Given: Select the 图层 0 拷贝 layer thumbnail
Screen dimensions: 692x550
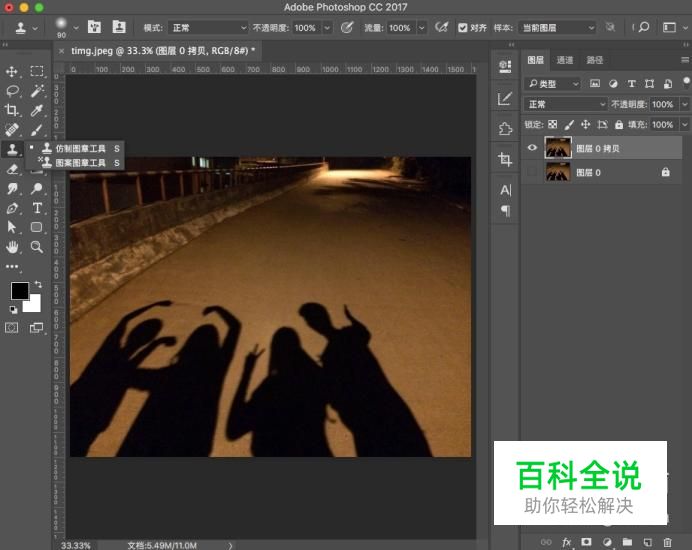Looking at the screenshot, I should tap(558, 147).
